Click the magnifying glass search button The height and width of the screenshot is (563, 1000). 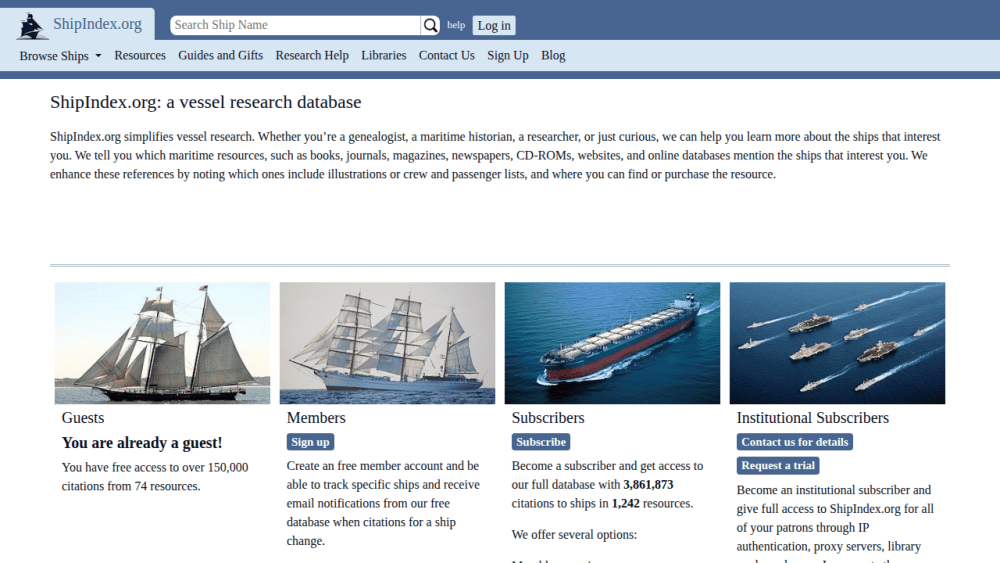point(430,26)
